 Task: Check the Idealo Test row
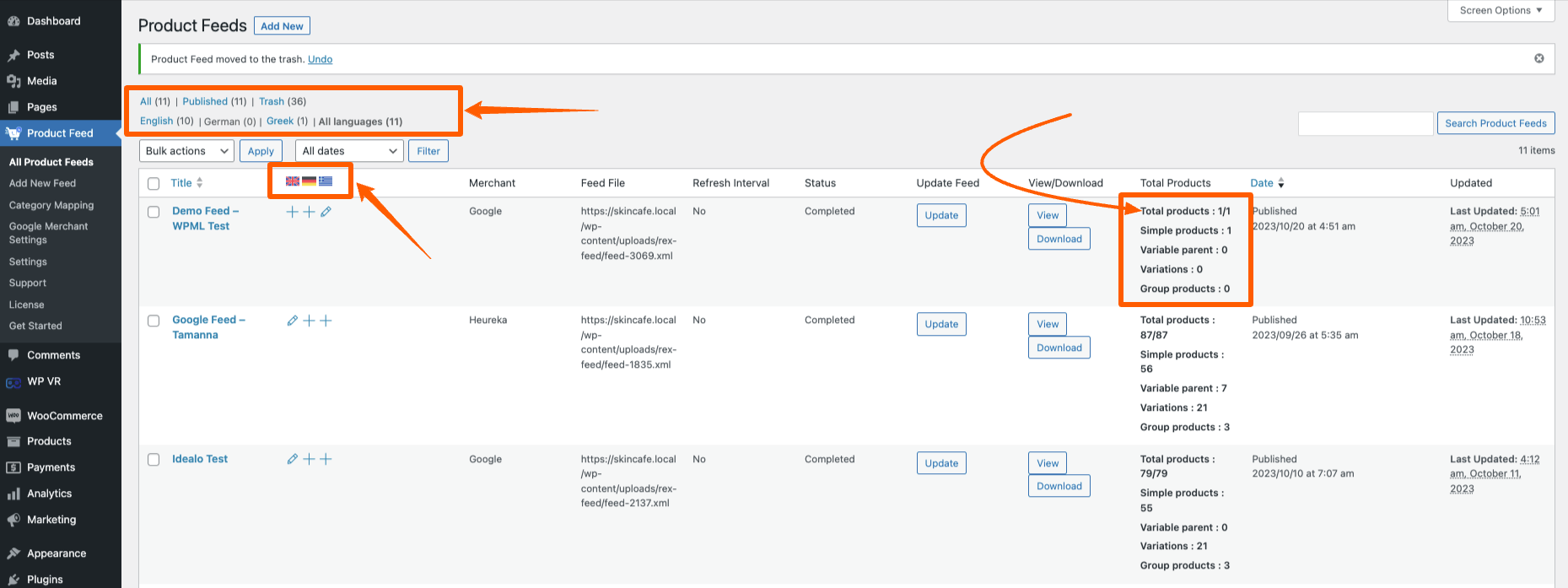point(154,460)
